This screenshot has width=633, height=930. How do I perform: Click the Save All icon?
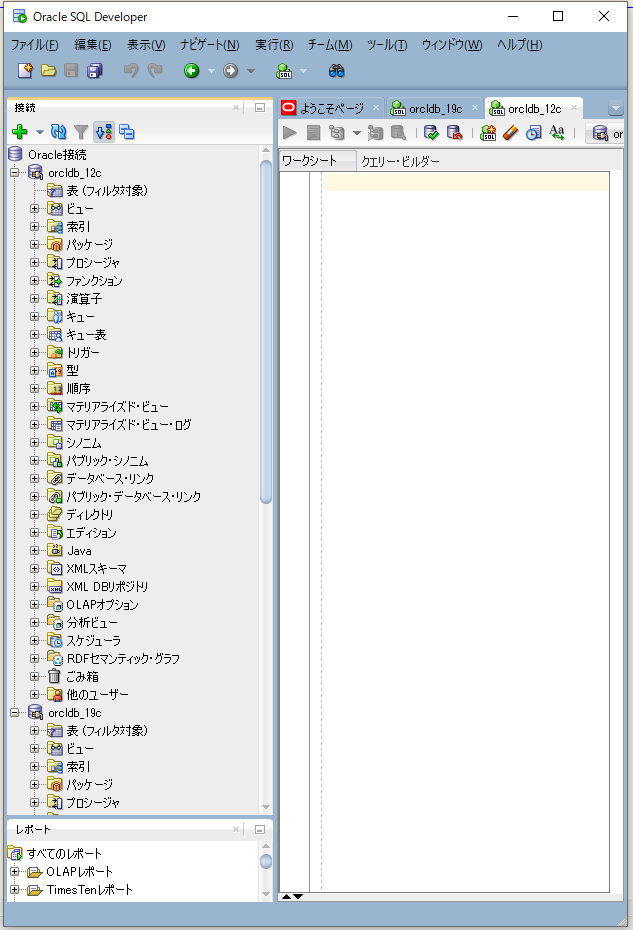pyautogui.click(x=94, y=71)
